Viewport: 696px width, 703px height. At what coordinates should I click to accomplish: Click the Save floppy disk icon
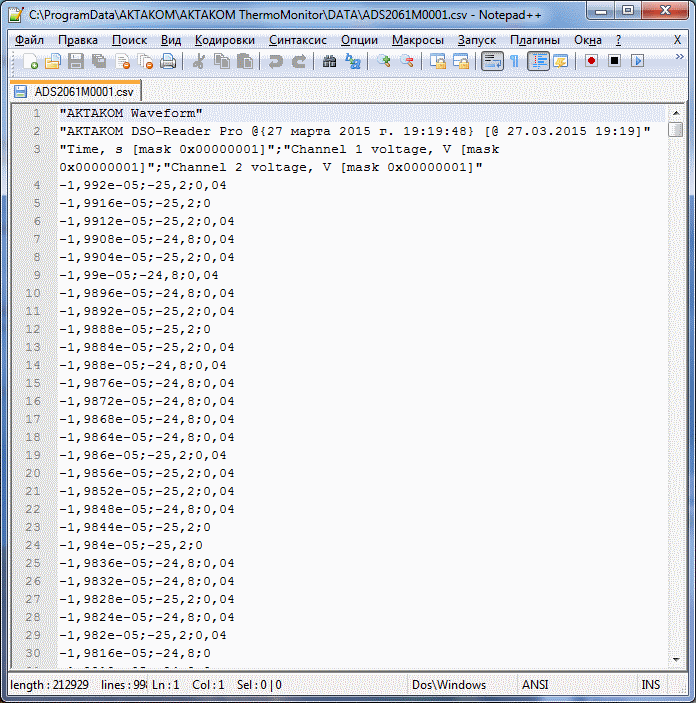(x=76, y=61)
